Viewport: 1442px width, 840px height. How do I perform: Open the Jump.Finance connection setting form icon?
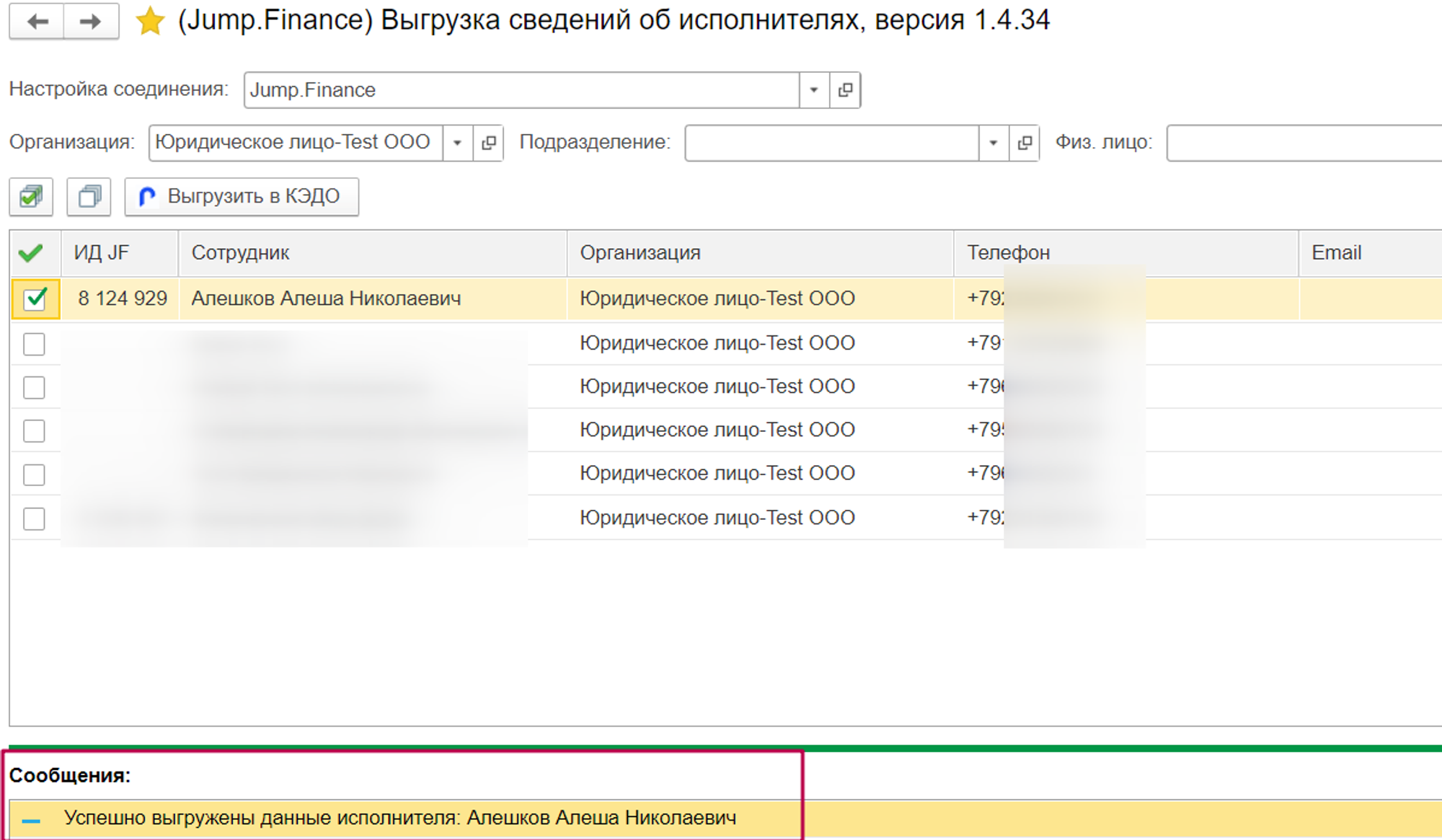click(x=845, y=90)
